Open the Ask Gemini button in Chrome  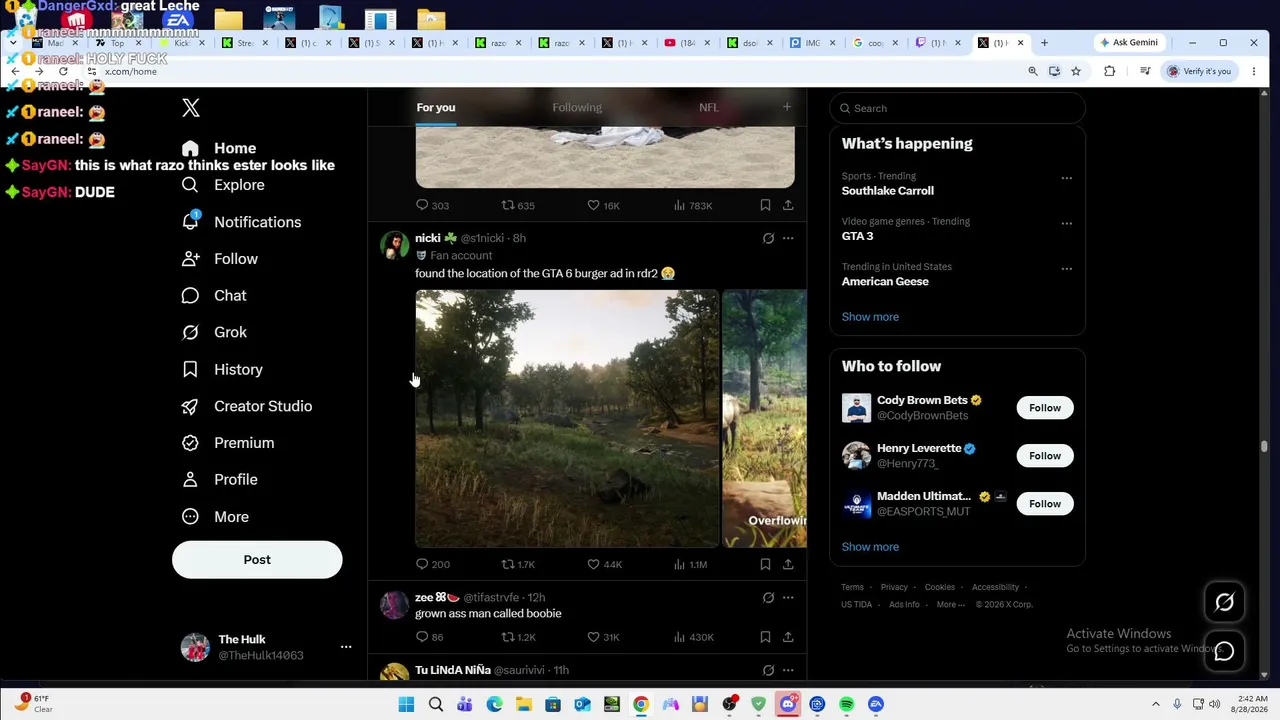1129,43
